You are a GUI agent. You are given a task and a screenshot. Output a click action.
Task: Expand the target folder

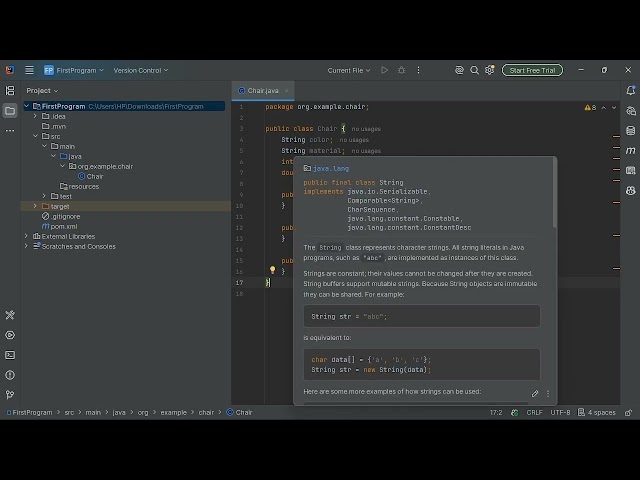tap(36, 206)
